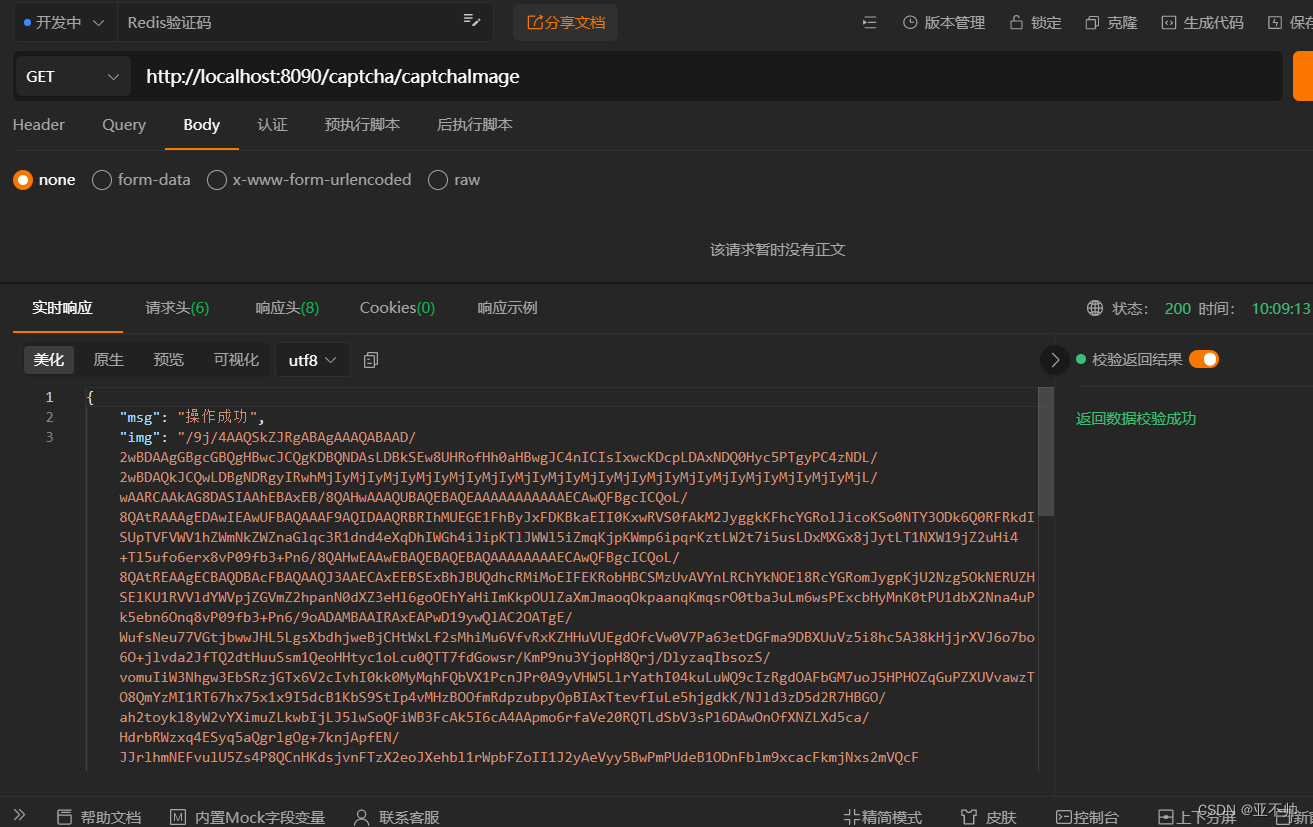The width and height of the screenshot is (1313, 827).
Task: Open the Cookies(0) response tab
Action: pos(396,308)
